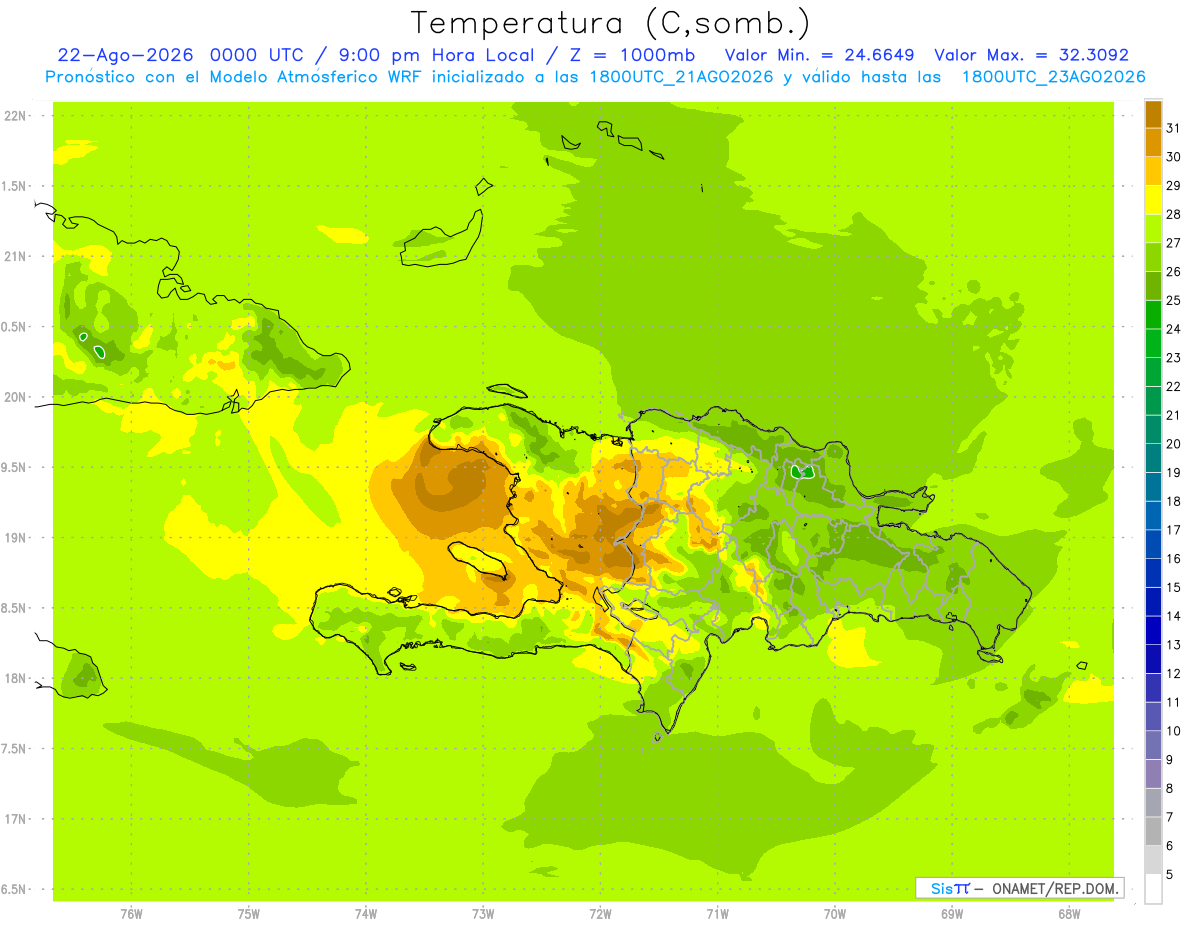This screenshot has height=927, width=1200.
Task: Click the colorbar label '19'
Action: [x=1173, y=472]
